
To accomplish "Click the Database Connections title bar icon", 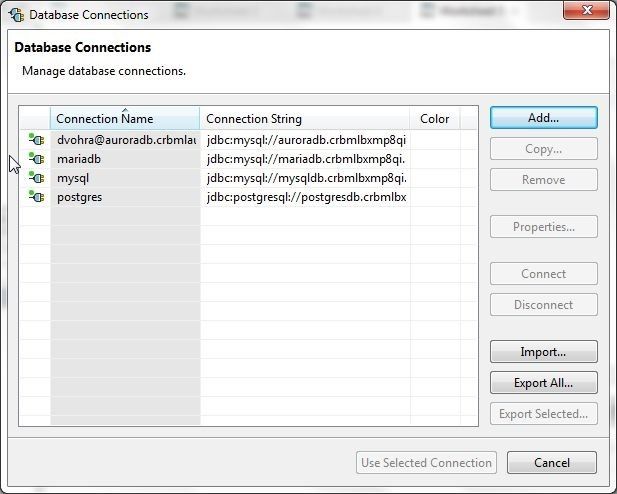I will coord(16,15).
